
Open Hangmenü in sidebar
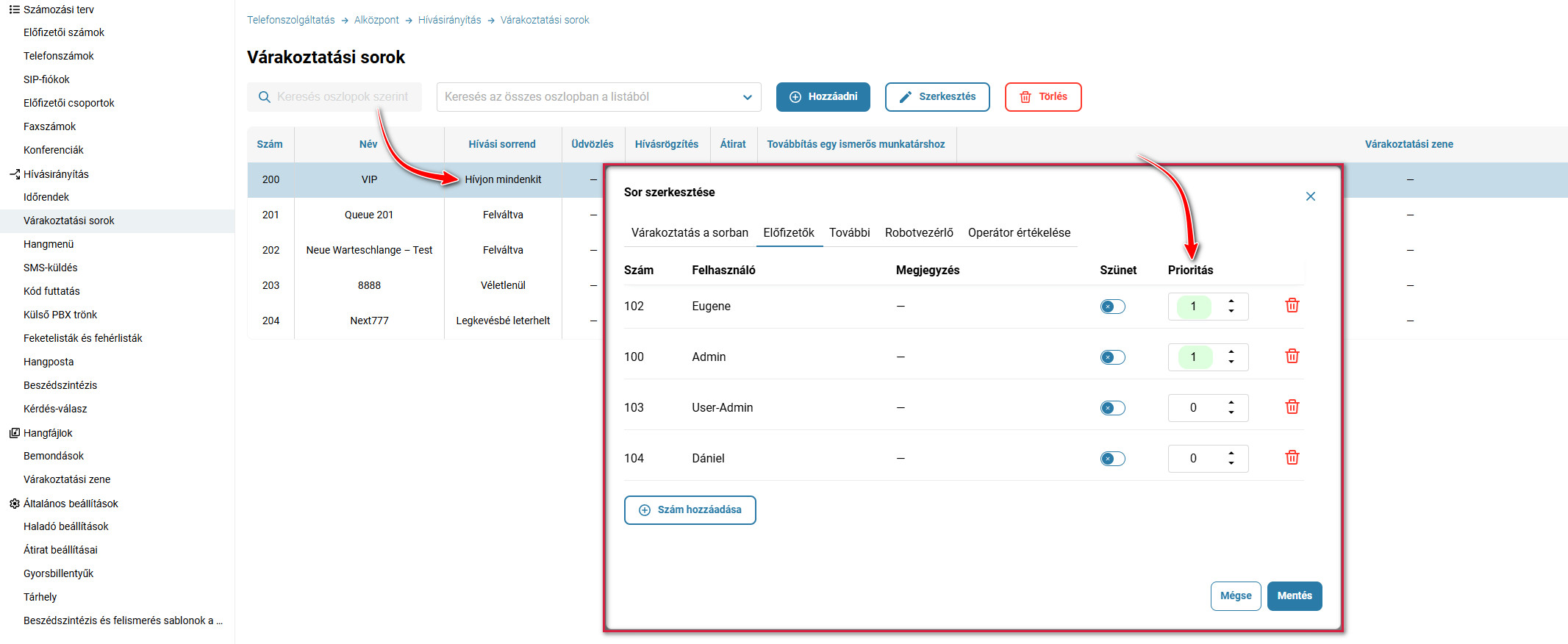tap(49, 244)
